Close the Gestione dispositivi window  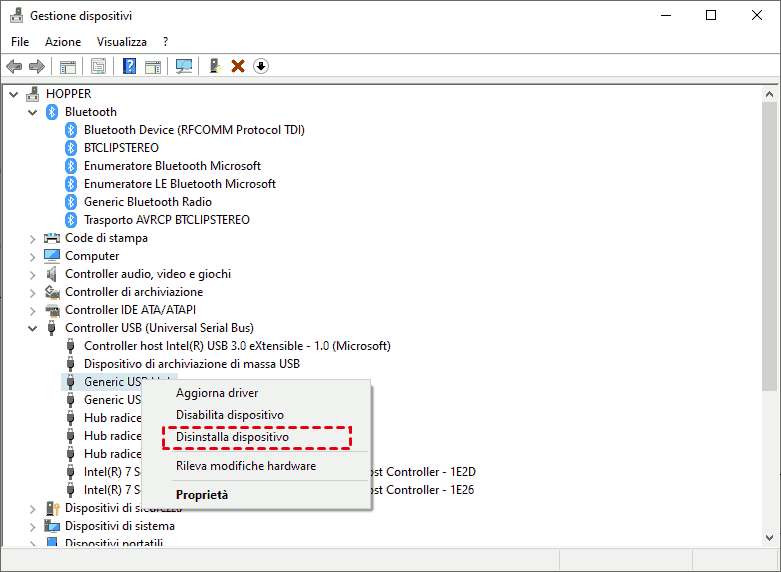757,15
